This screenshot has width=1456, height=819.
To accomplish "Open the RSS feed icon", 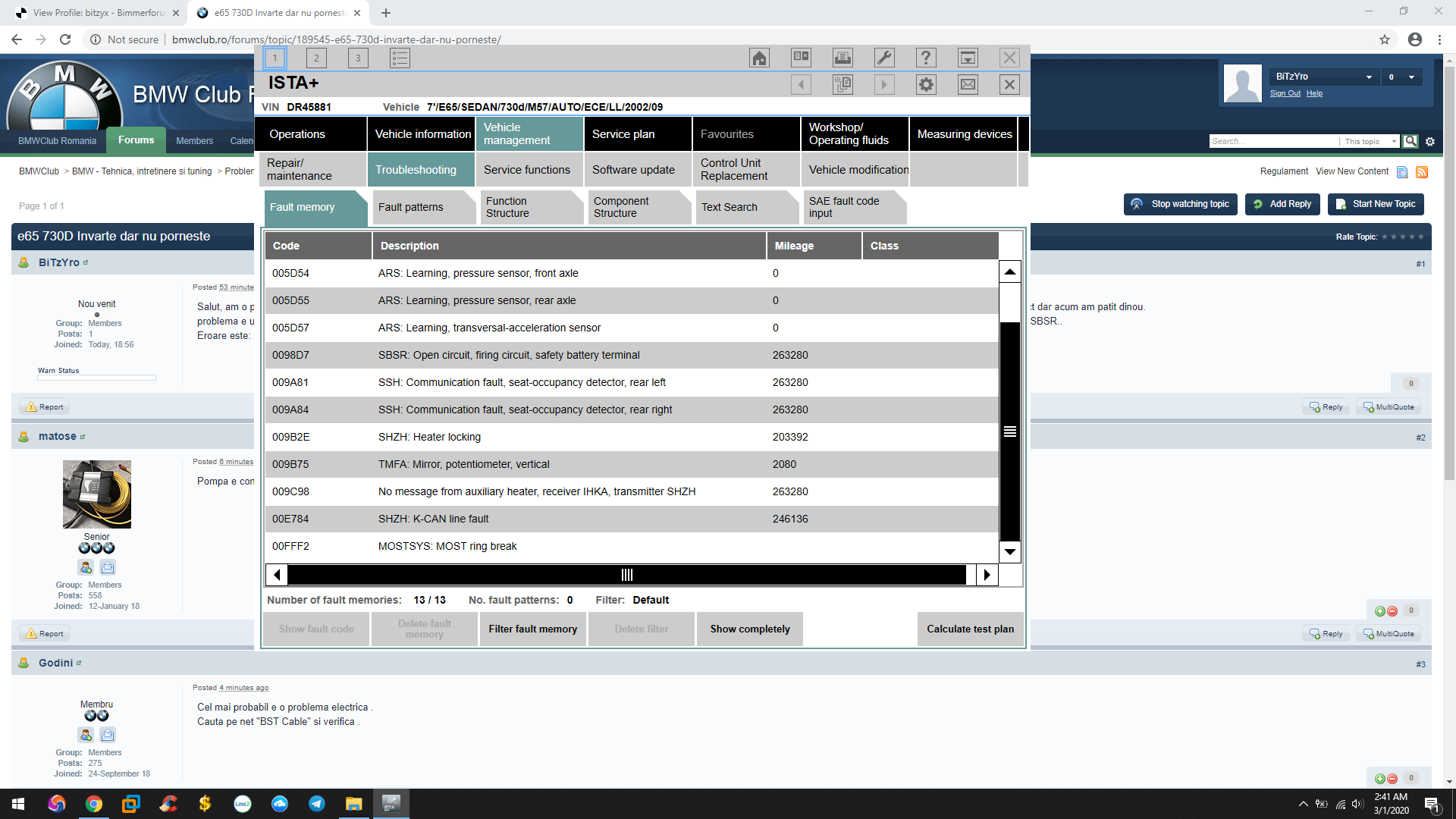I will pyautogui.click(x=1422, y=172).
